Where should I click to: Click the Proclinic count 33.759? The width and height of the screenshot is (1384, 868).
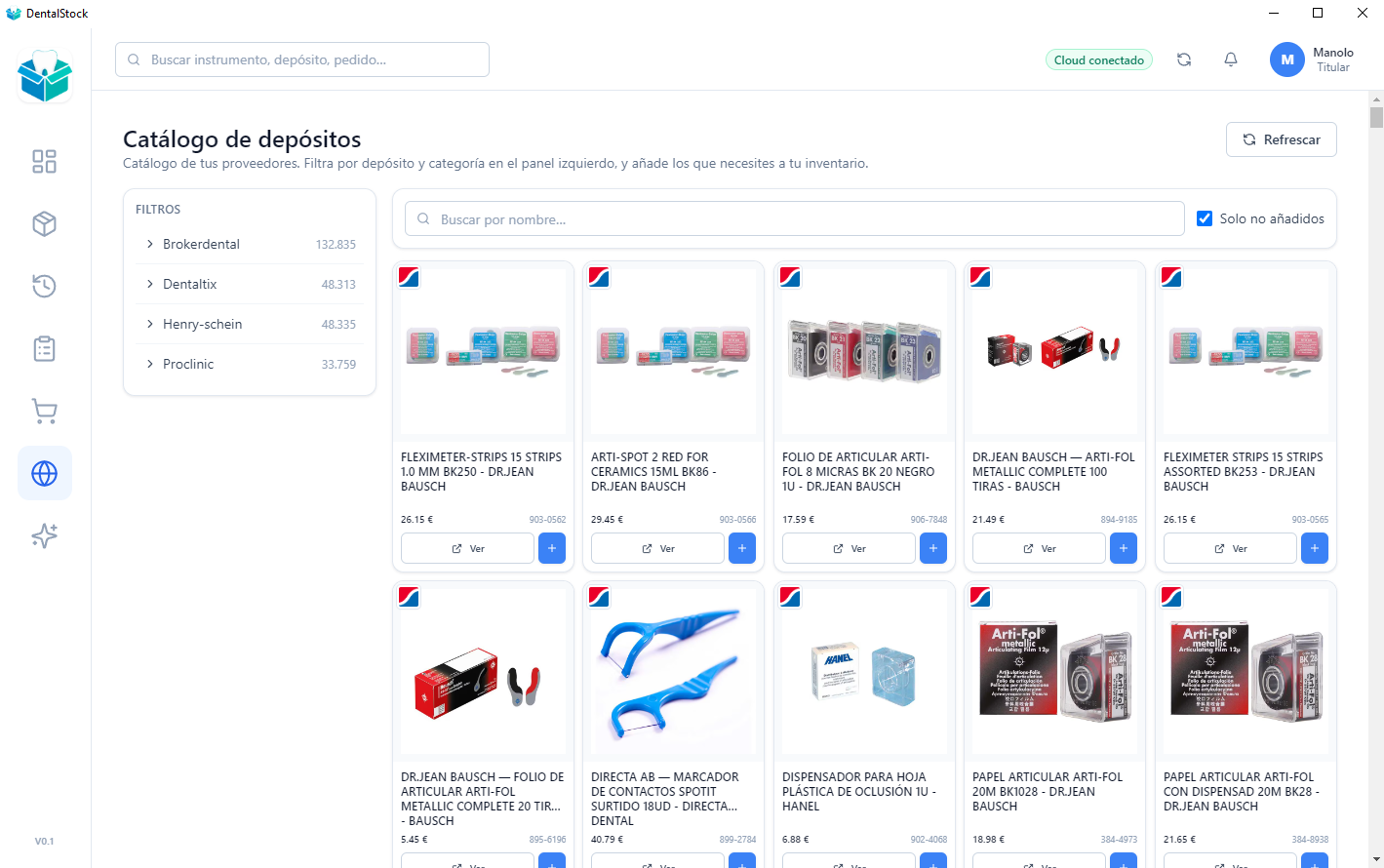pyautogui.click(x=338, y=365)
